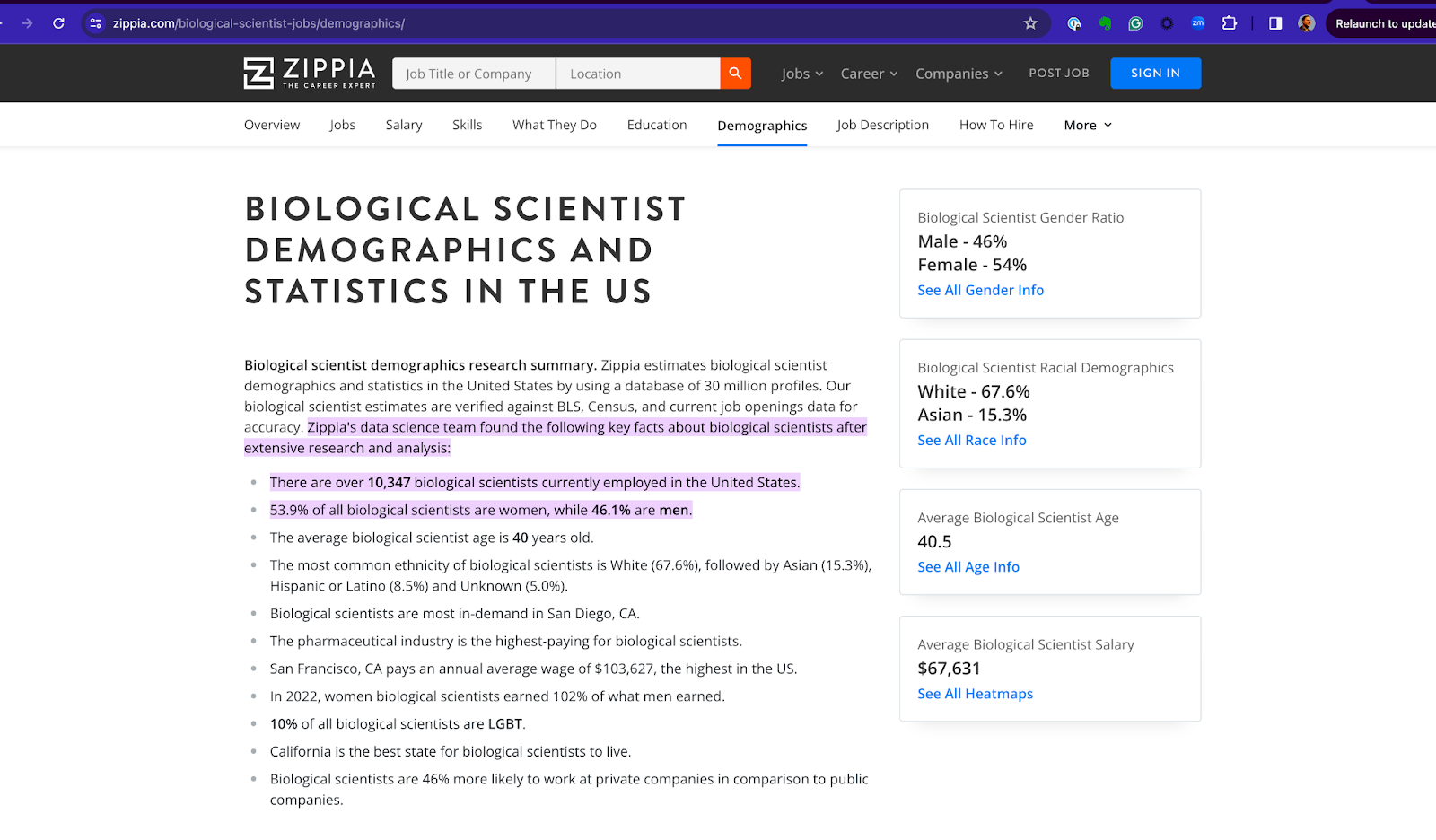Click the San Diego, CA in-demand bullet

tap(455, 614)
